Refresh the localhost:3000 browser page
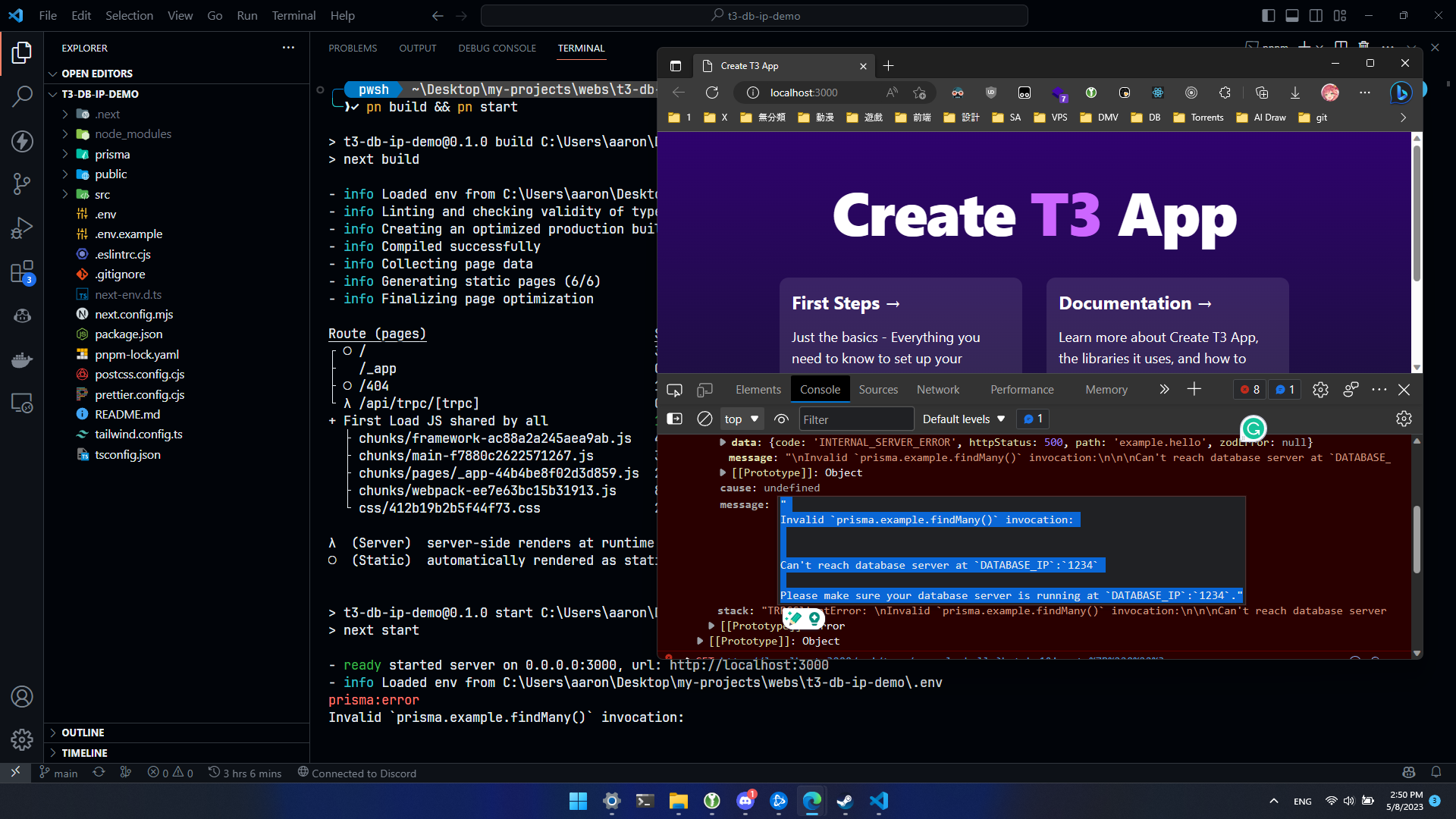The image size is (1456, 819). 711,93
